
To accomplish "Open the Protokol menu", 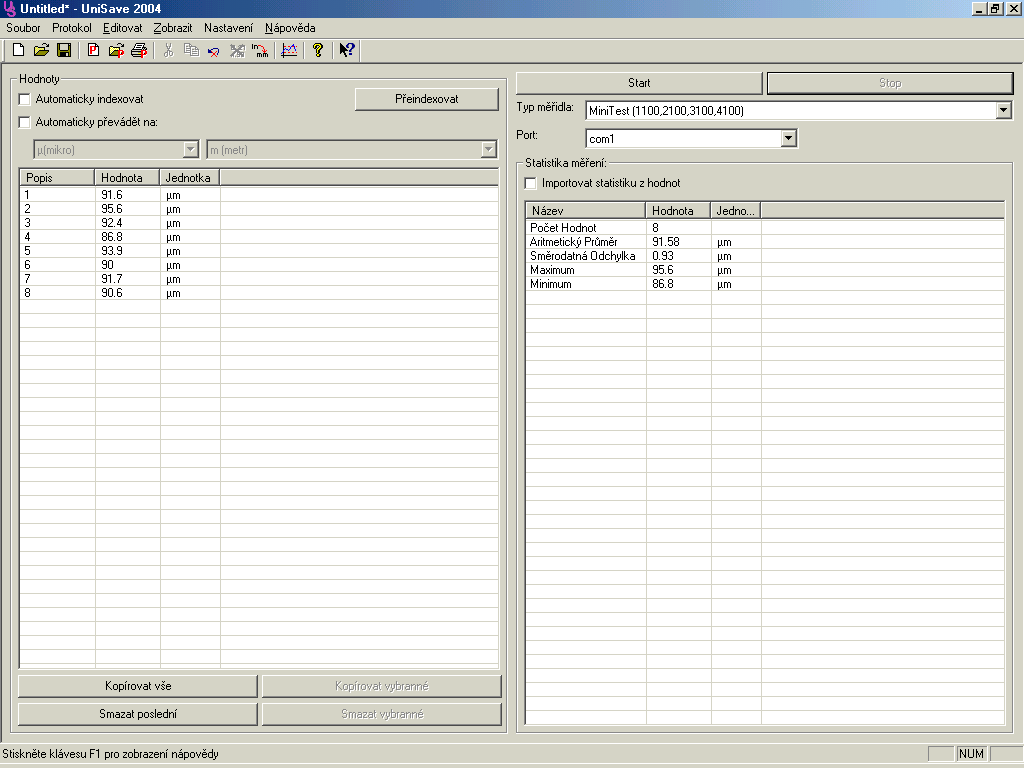I will (x=72, y=28).
